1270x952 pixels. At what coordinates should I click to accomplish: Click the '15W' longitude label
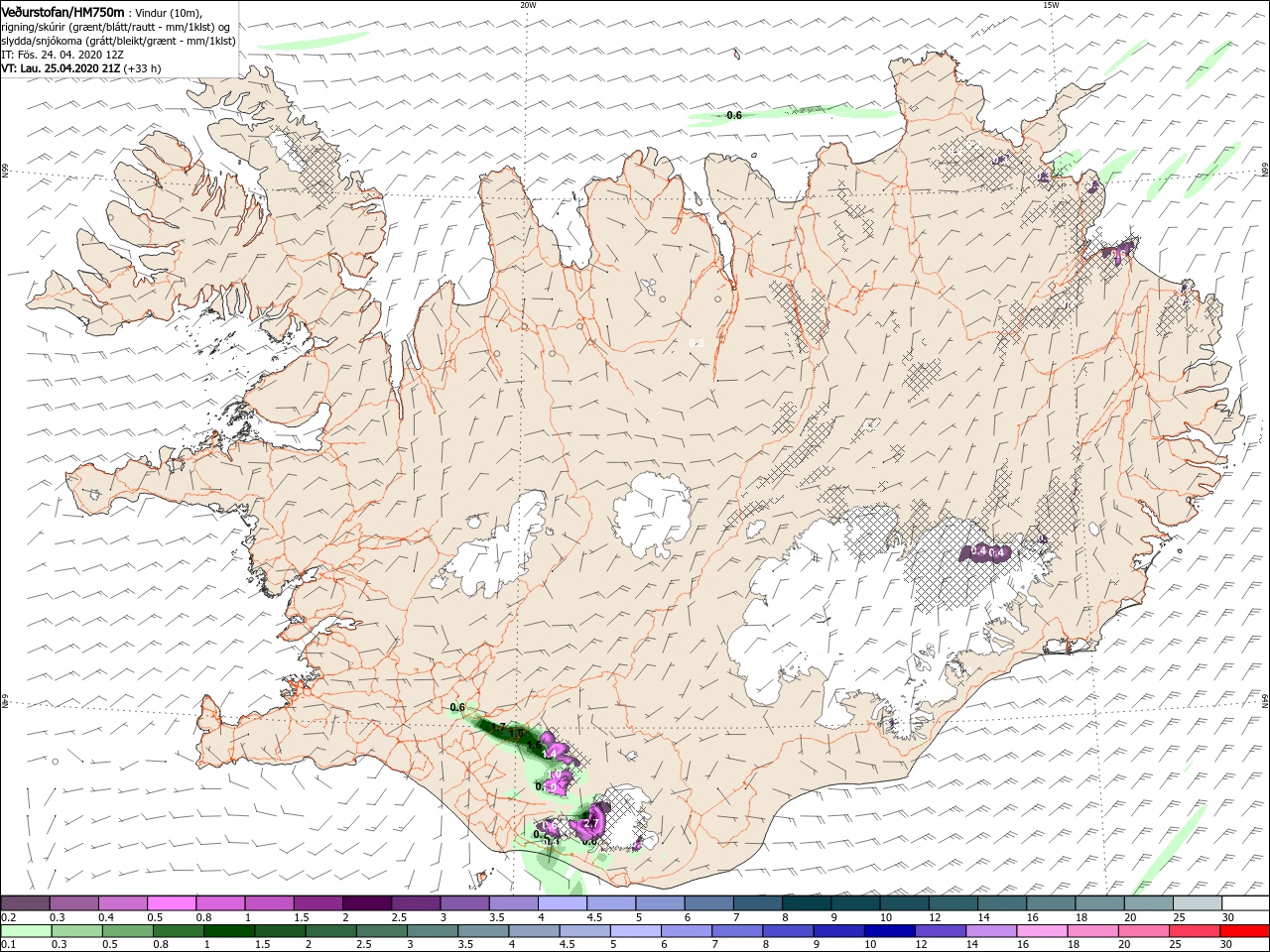pos(1050,5)
